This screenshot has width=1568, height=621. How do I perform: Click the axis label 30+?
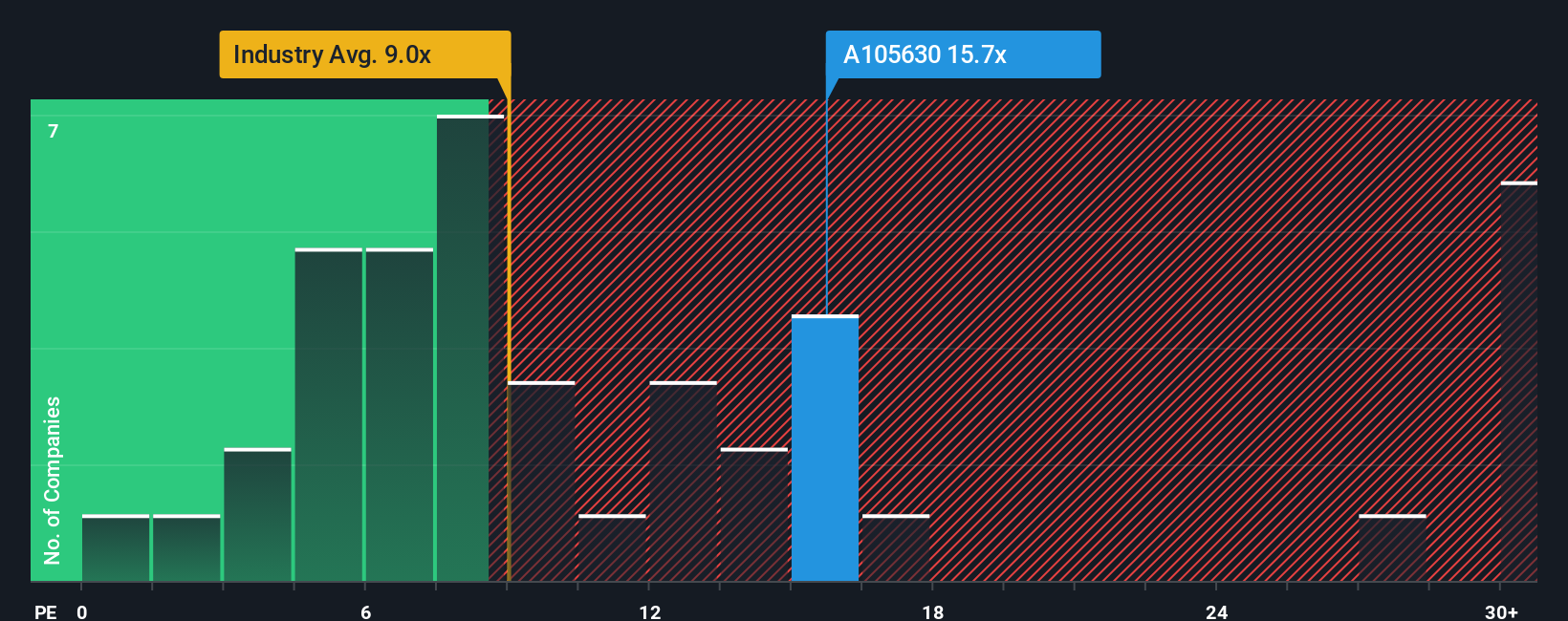[1501, 611]
